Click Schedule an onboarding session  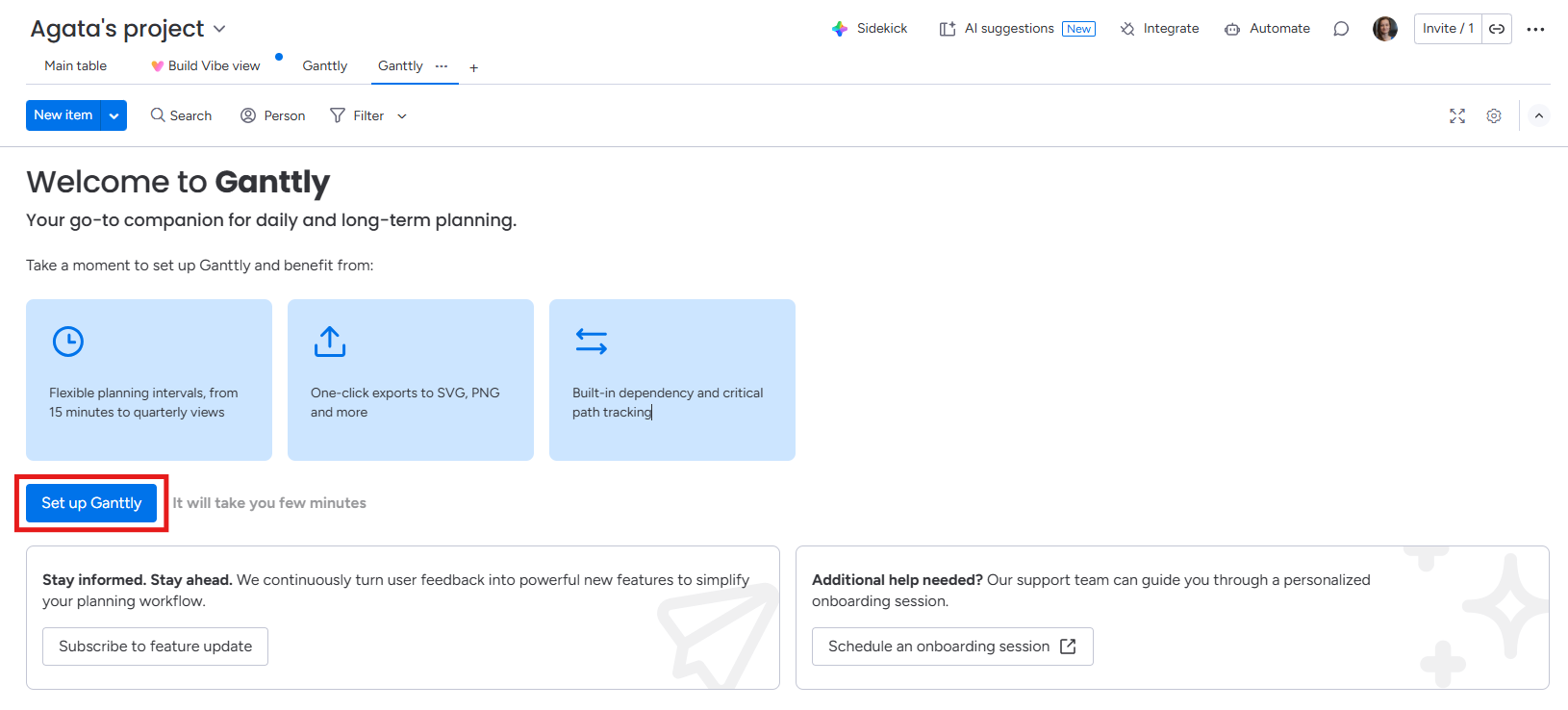click(x=952, y=647)
